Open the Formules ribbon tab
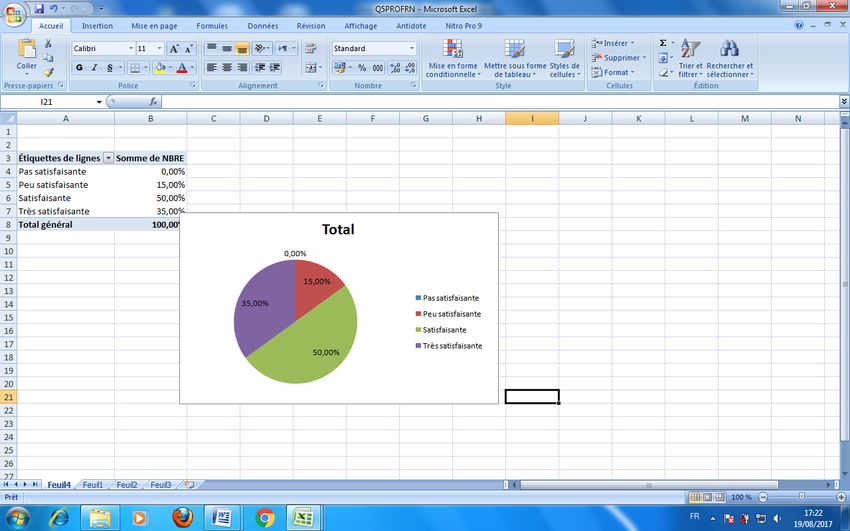The height and width of the screenshot is (531, 850). coord(212,25)
